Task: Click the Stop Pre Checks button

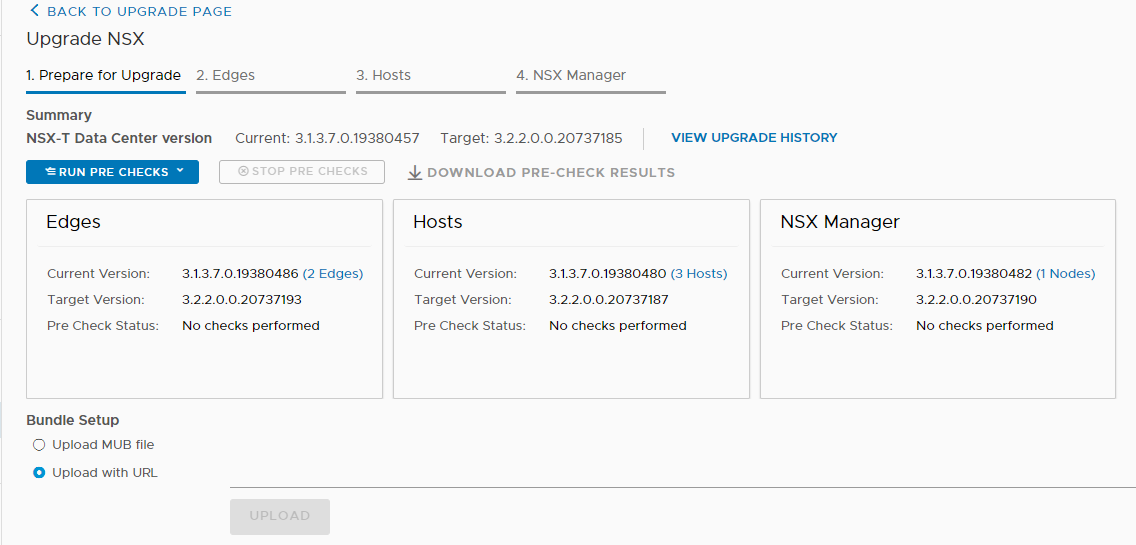Action: pos(302,172)
